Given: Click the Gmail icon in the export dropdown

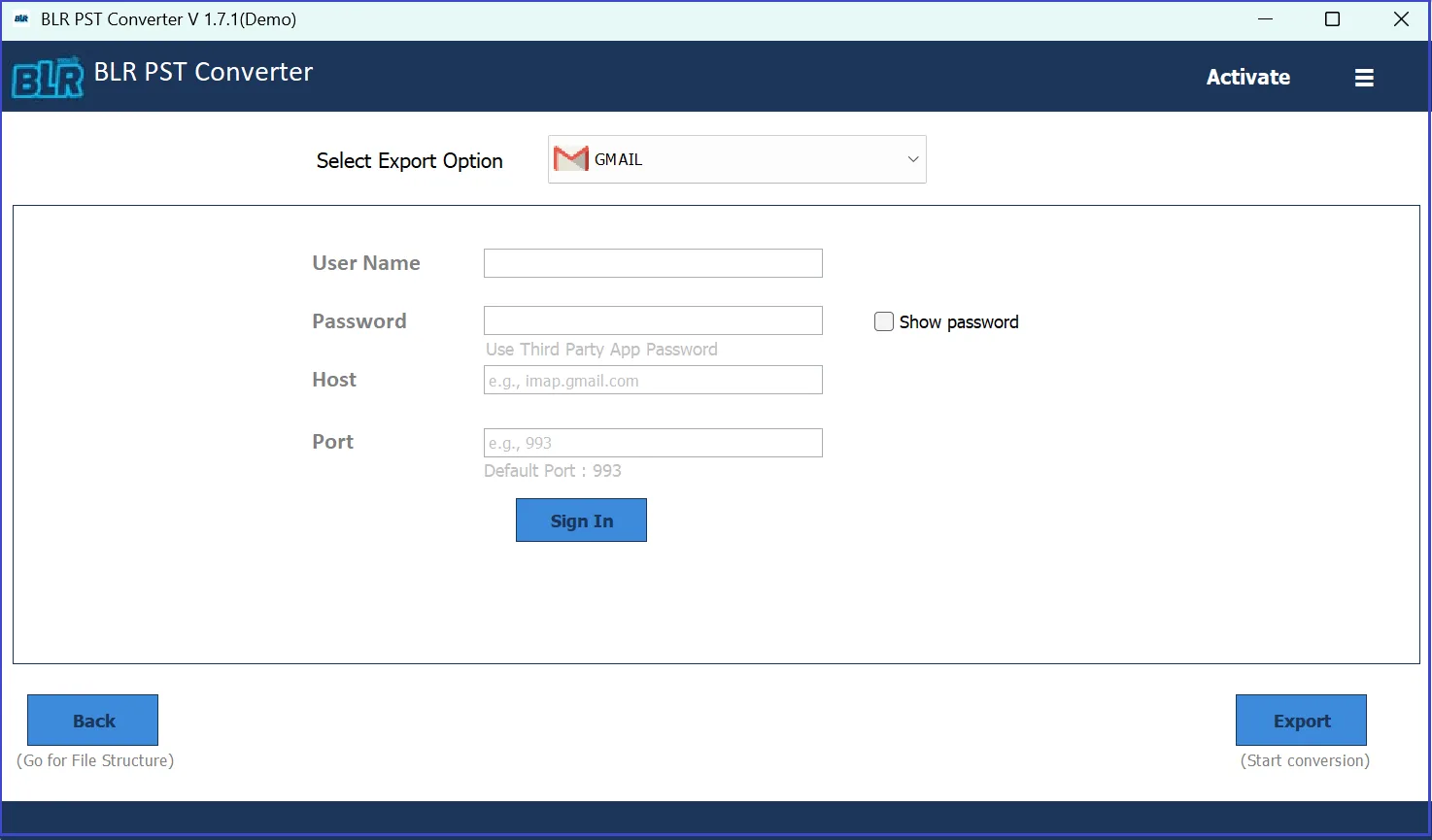Looking at the screenshot, I should [x=571, y=158].
